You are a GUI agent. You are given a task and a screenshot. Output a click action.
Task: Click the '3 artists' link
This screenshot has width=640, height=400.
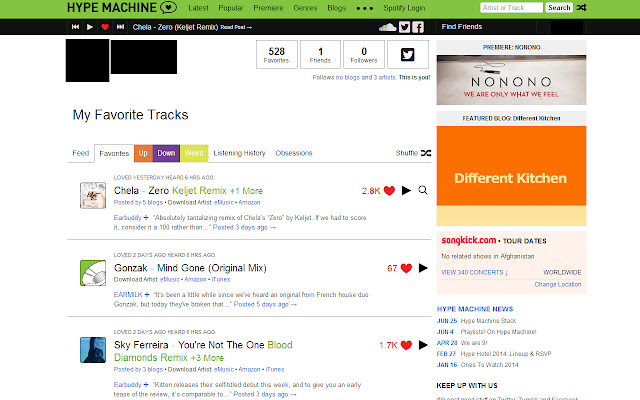click(x=384, y=77)
